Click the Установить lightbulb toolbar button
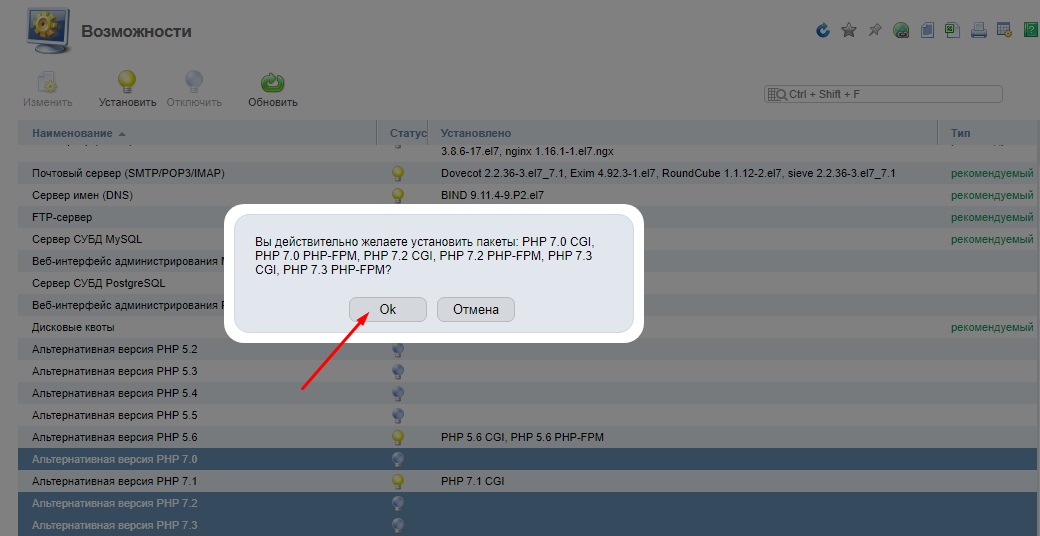Screen dimensions: 1040x536 127,90
